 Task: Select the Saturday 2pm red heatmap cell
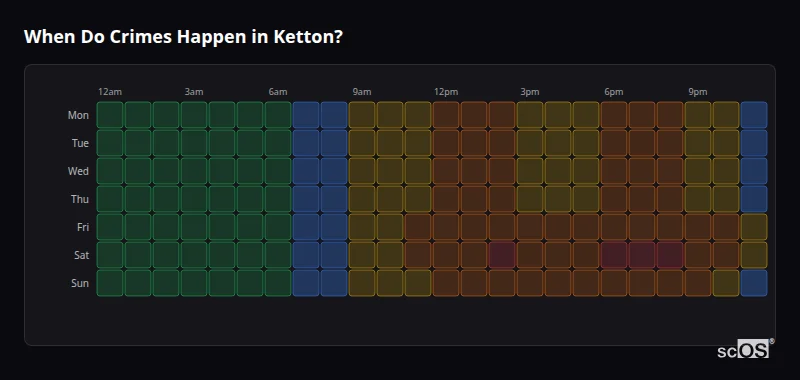click(502, 255)
